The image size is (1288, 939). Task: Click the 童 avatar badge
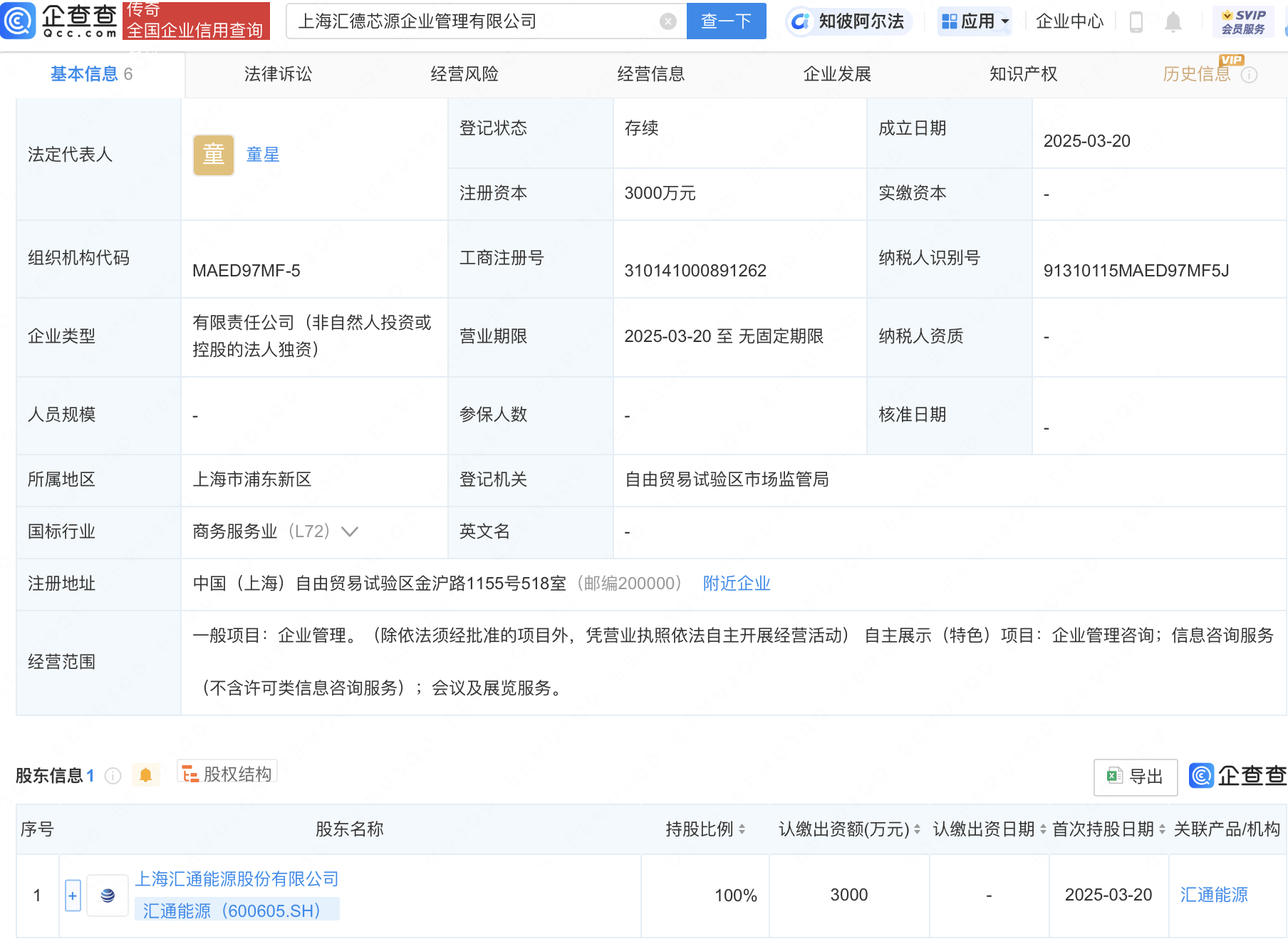coord(214,155)
